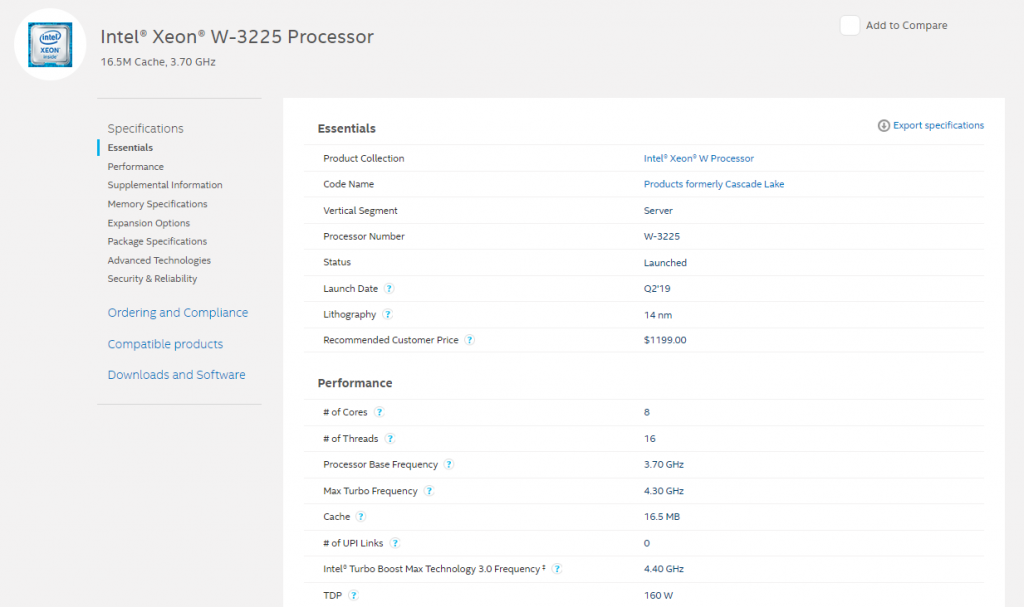Show help for Max Turbo Frequency

click(429, 491)
